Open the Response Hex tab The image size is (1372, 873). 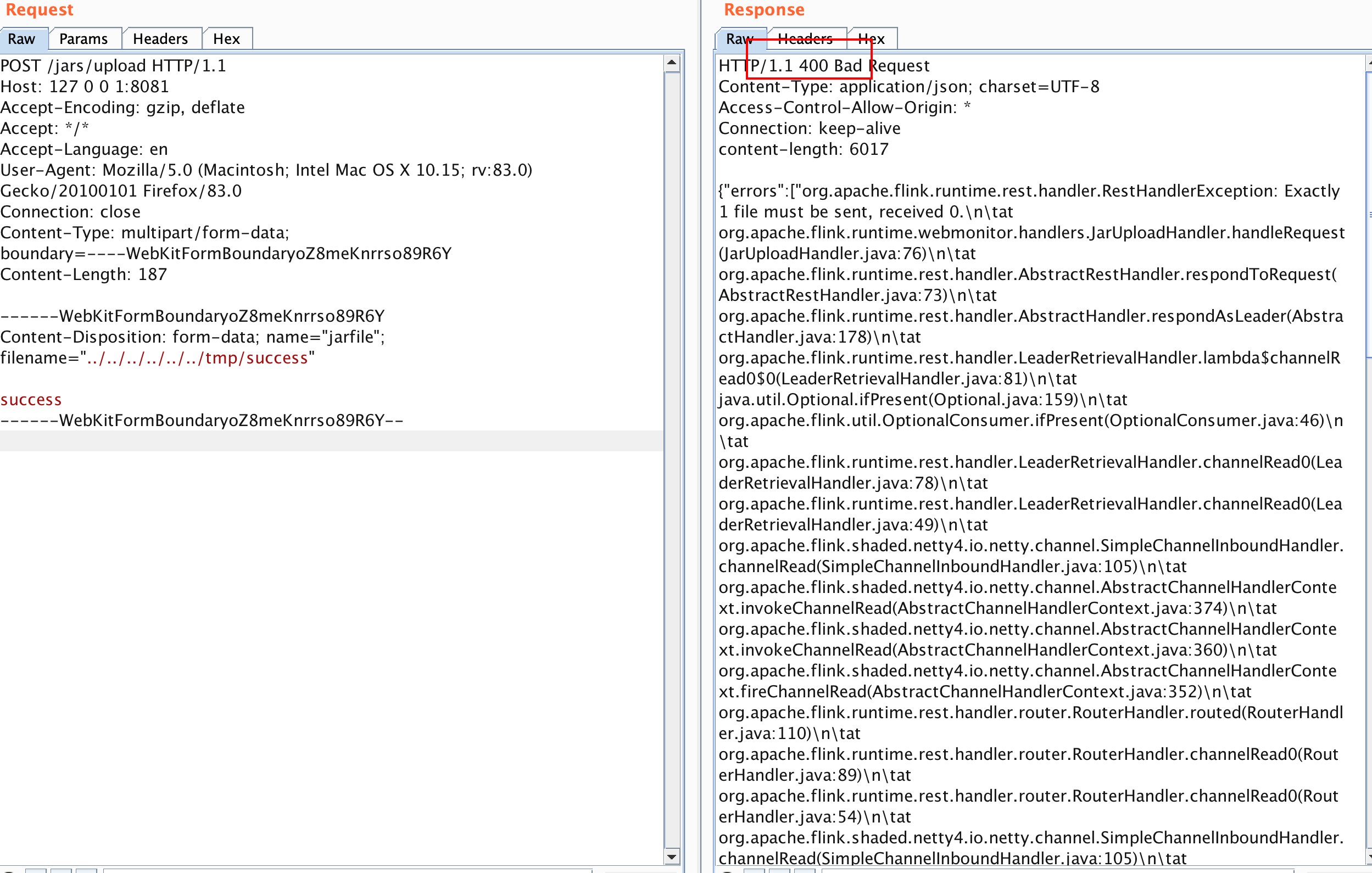(x=871, y=39)
